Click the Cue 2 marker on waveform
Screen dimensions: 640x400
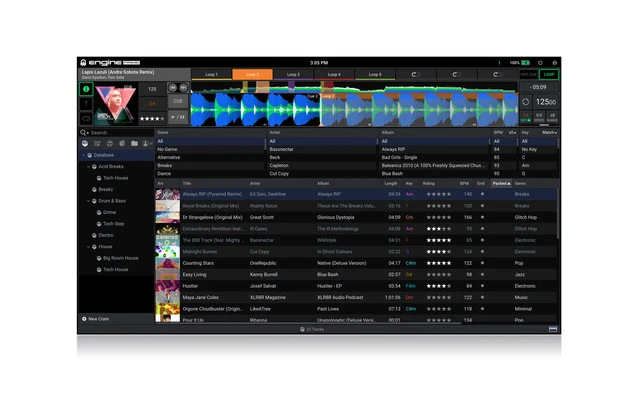pos(312,96)
